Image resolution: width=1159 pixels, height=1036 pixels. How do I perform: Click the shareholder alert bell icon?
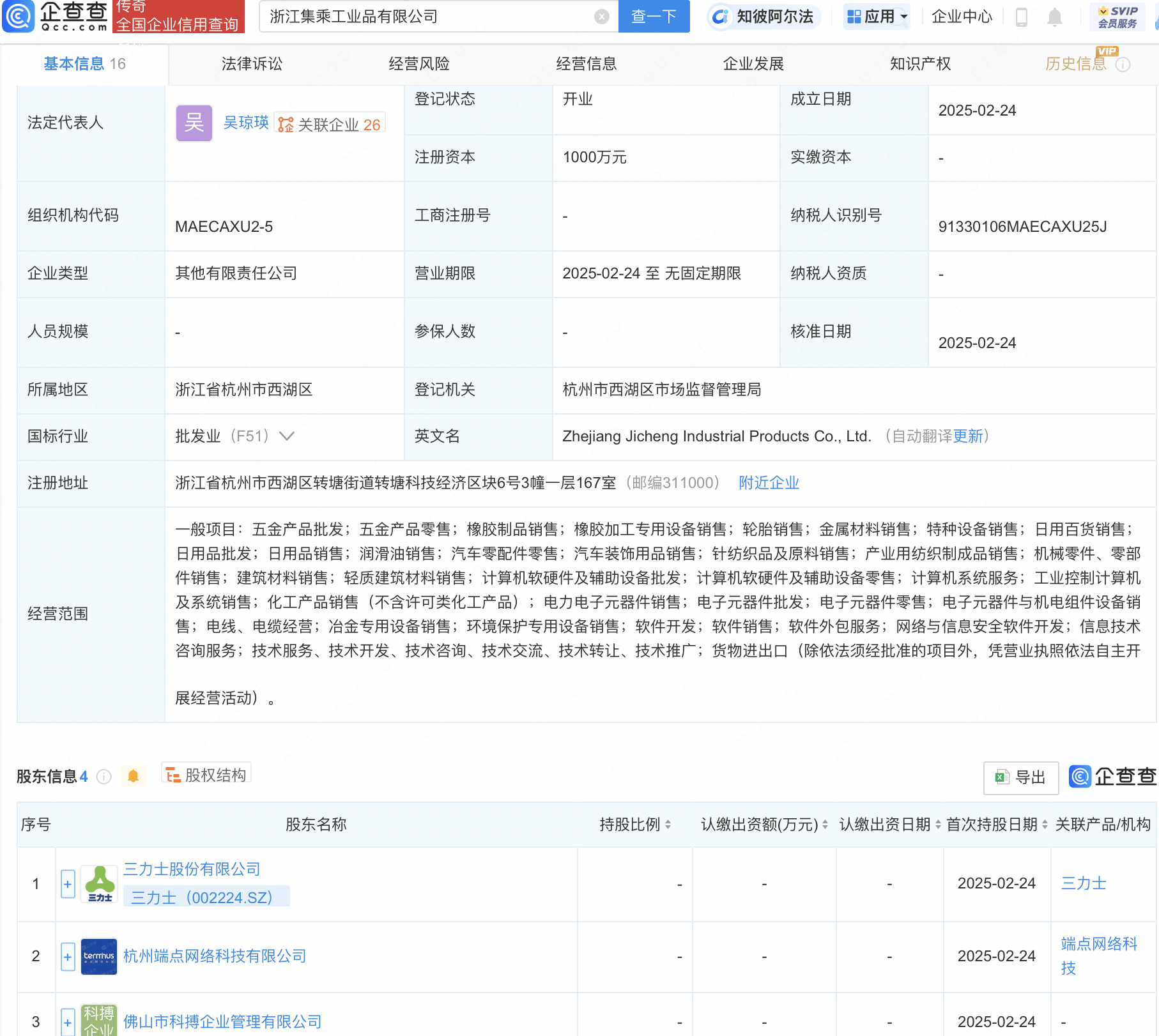(x=133, y=776)
